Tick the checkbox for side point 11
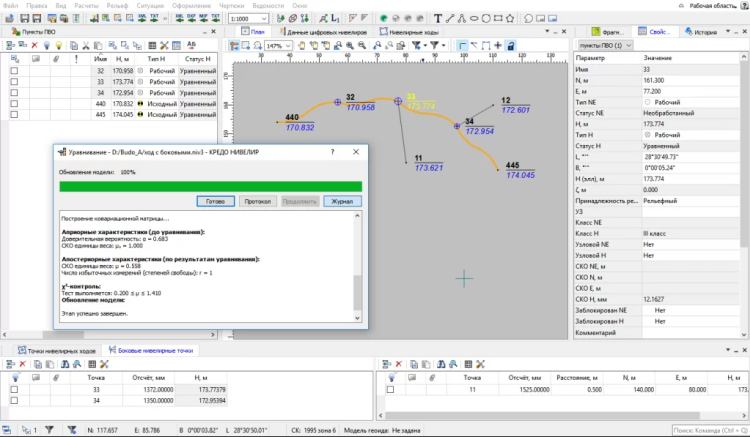The width and height of the screenshot is (750, 437). 391,387
